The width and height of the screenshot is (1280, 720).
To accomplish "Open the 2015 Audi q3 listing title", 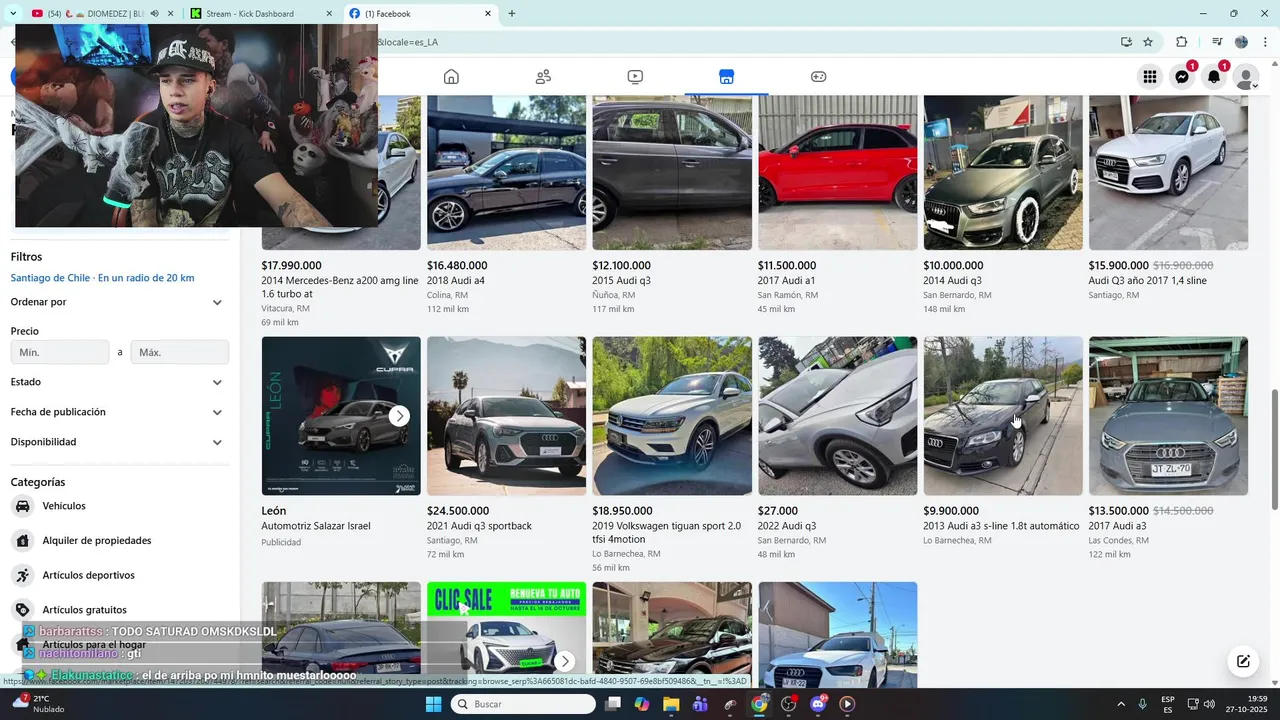I will click(621, 281).
